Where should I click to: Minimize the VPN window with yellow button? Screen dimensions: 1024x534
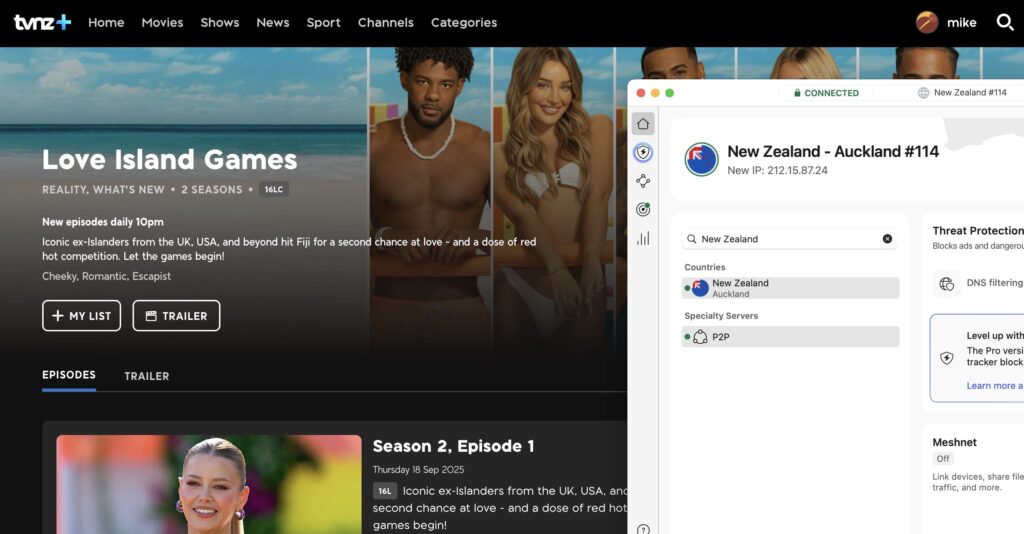tap(655, 93)
